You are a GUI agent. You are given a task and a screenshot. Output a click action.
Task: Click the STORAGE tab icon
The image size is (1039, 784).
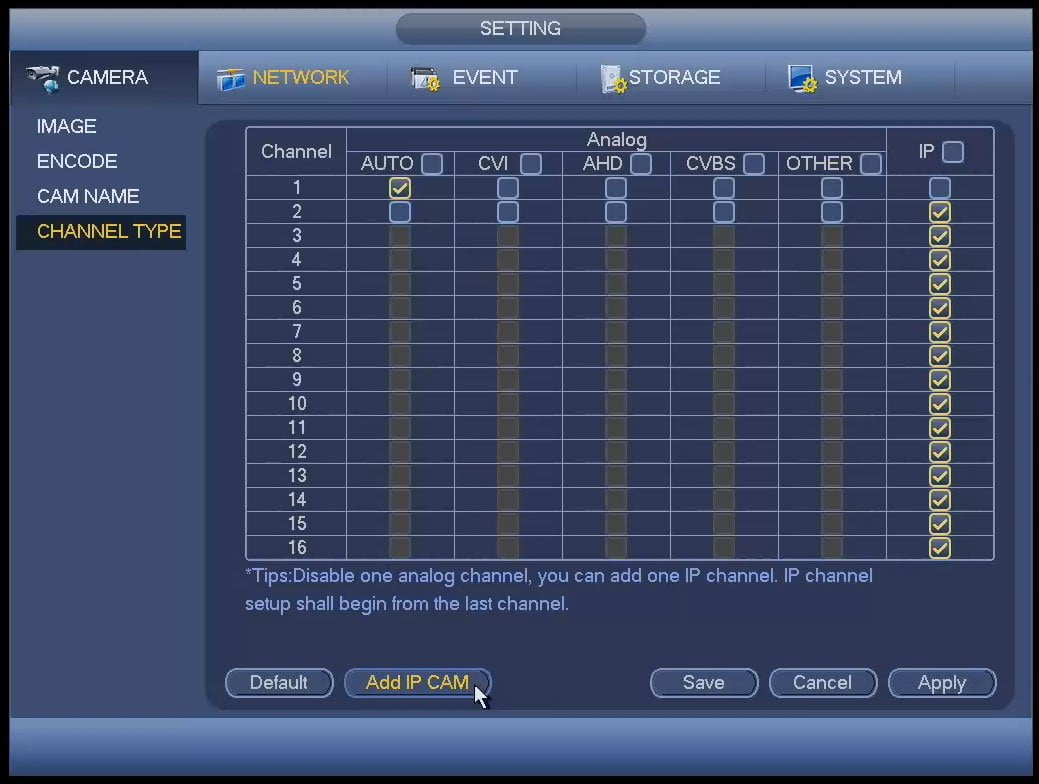coord(613,80)
